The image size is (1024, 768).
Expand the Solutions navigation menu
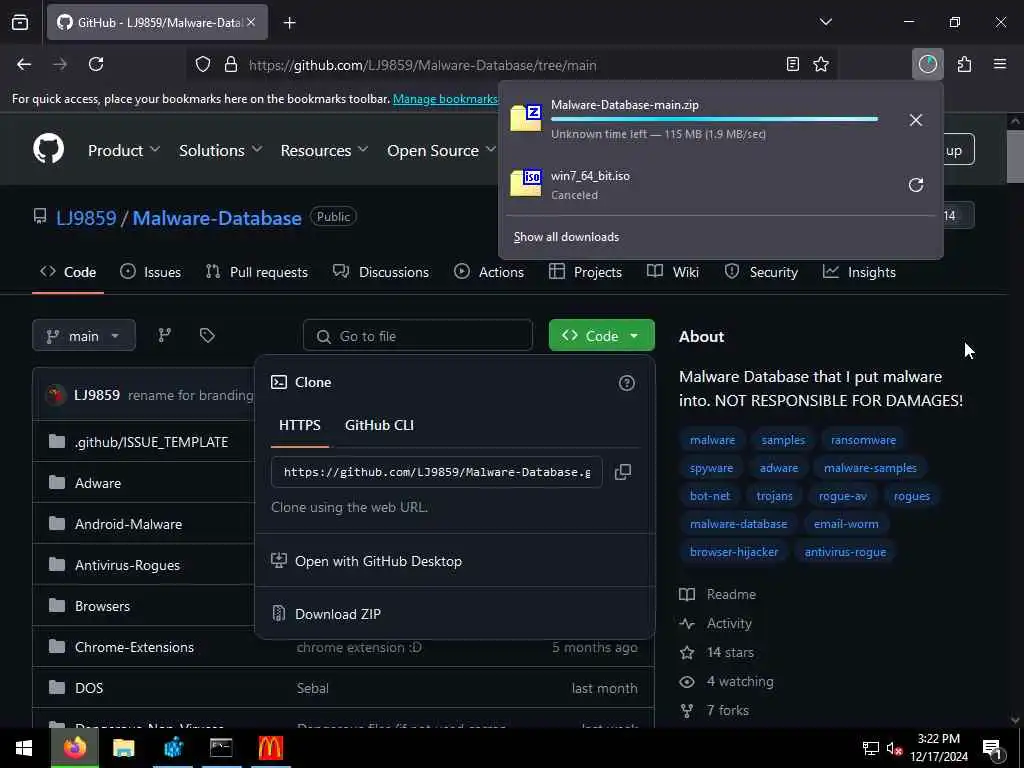[221, 150]
